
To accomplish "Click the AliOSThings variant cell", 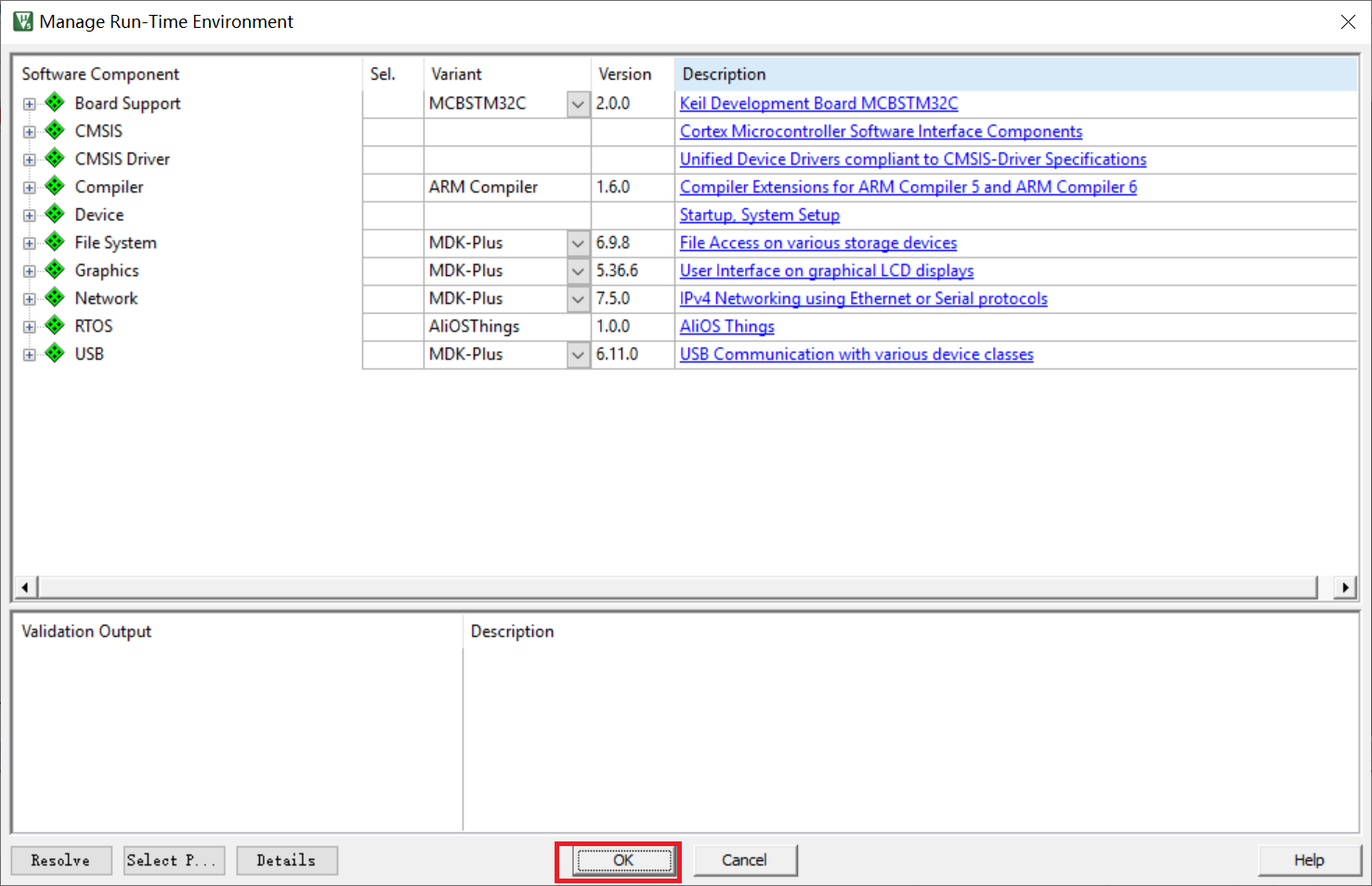I will point(507,326).
